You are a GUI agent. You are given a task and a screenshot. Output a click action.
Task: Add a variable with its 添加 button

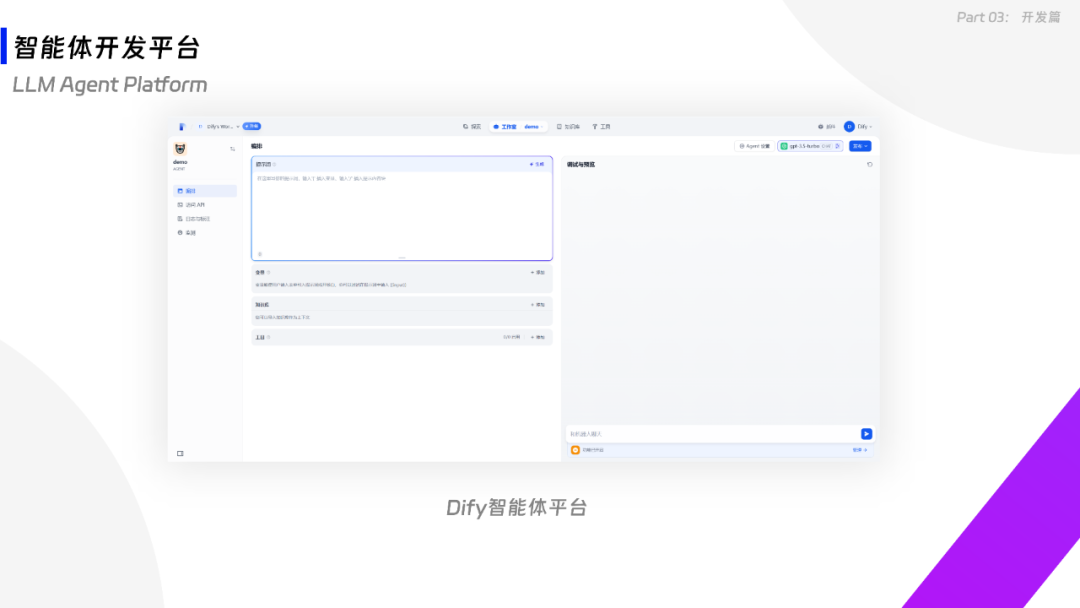point(538,273)
